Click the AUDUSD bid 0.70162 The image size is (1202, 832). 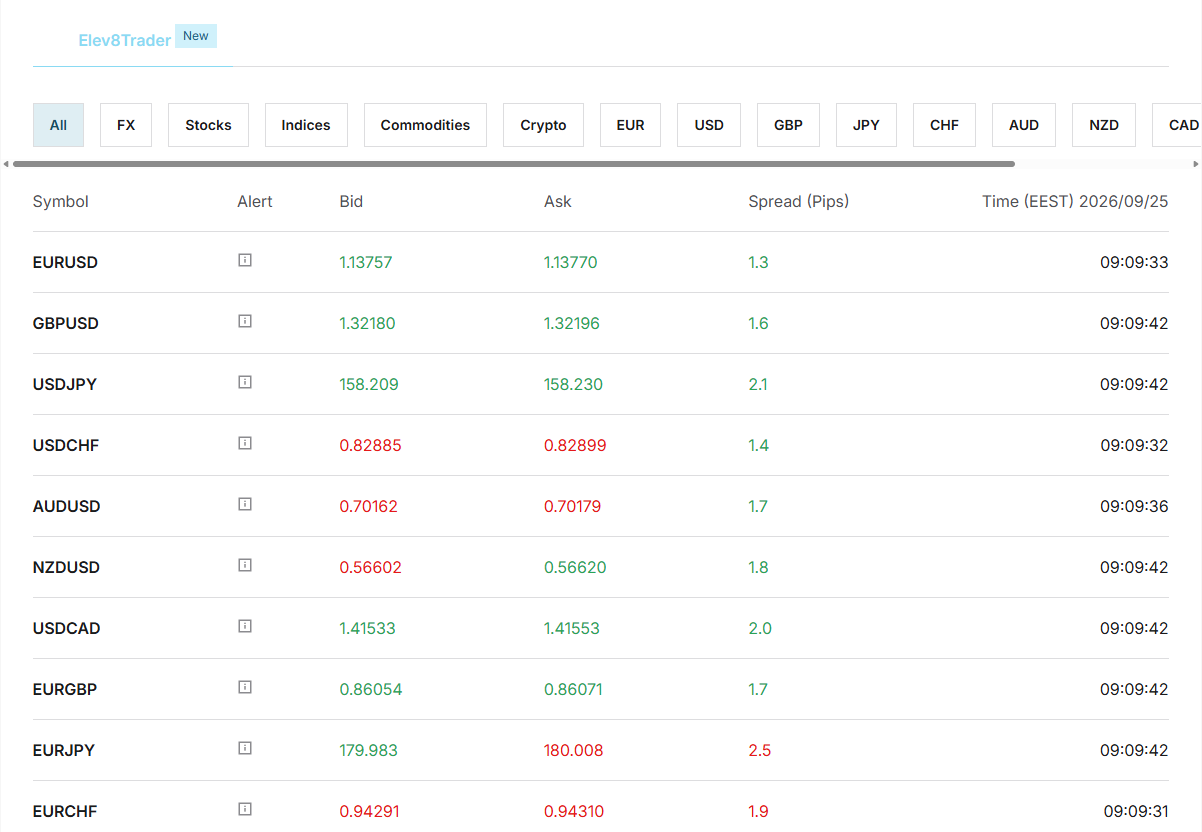369,506
